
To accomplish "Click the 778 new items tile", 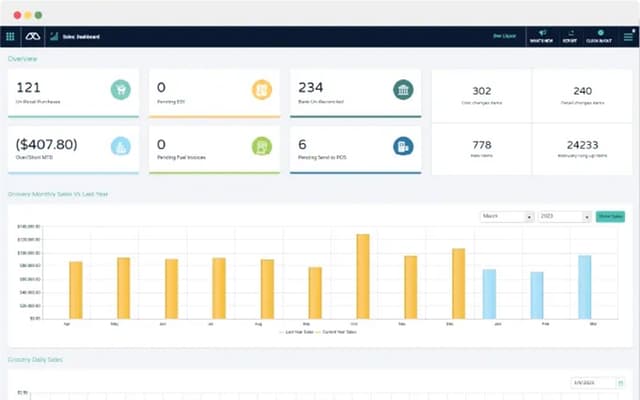I will click(482, 149).
